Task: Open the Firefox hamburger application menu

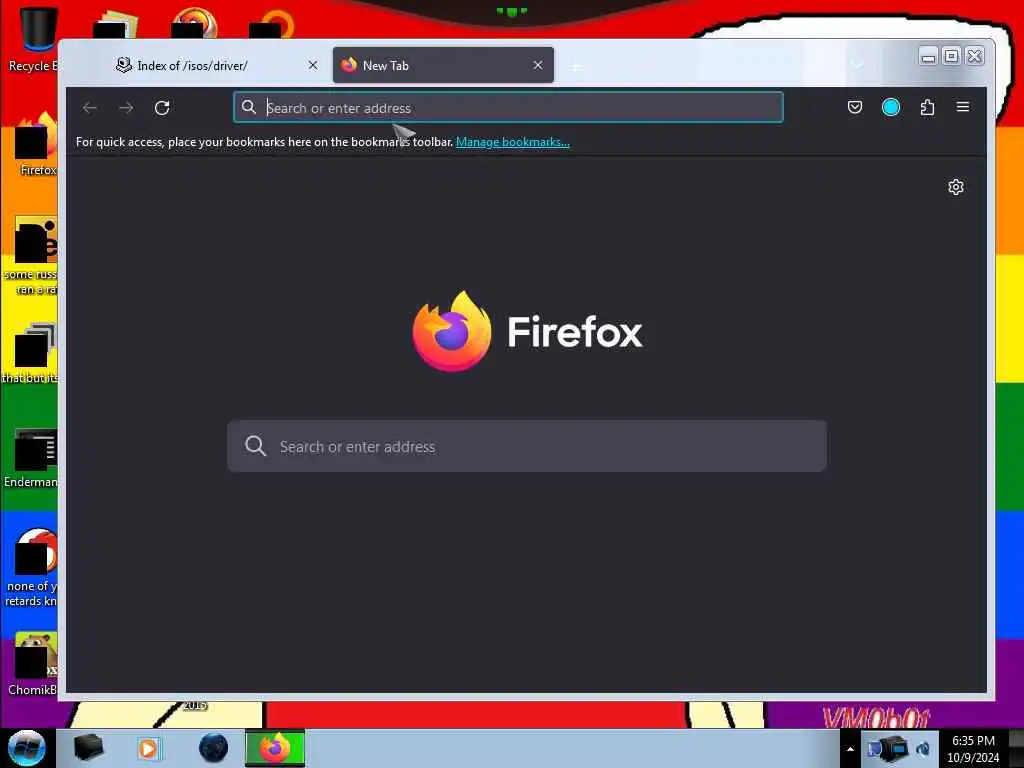Action: click(x=963, y=107)
